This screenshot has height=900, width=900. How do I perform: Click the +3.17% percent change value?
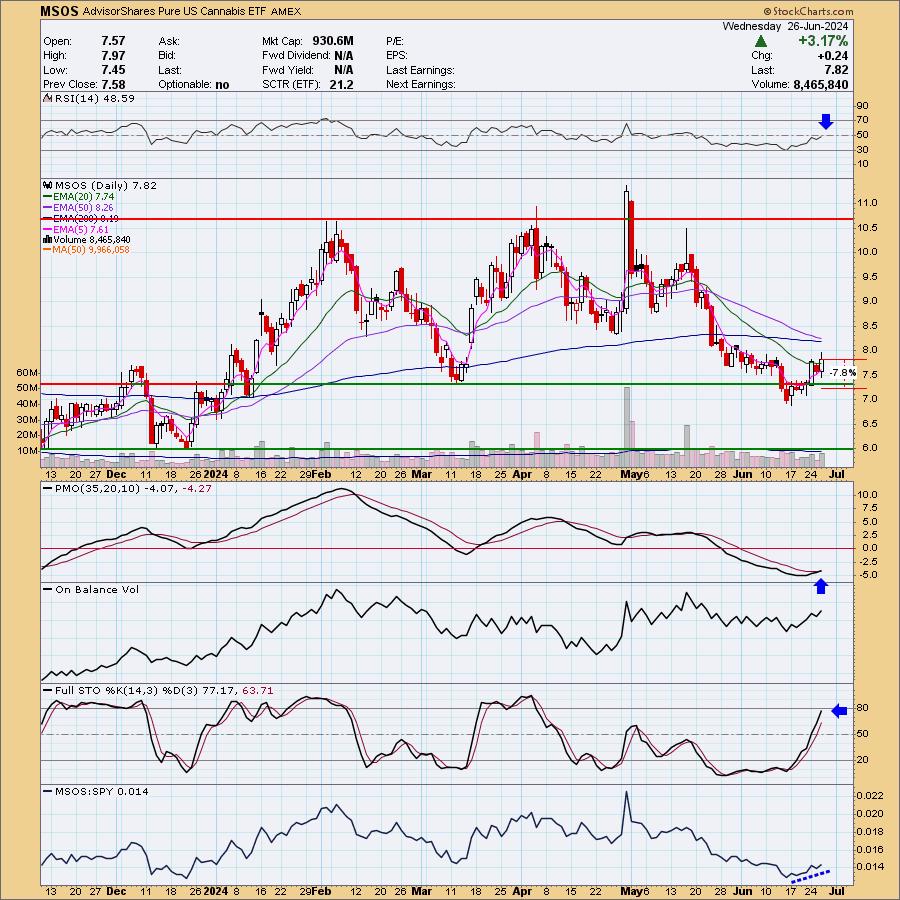point(823,41)
